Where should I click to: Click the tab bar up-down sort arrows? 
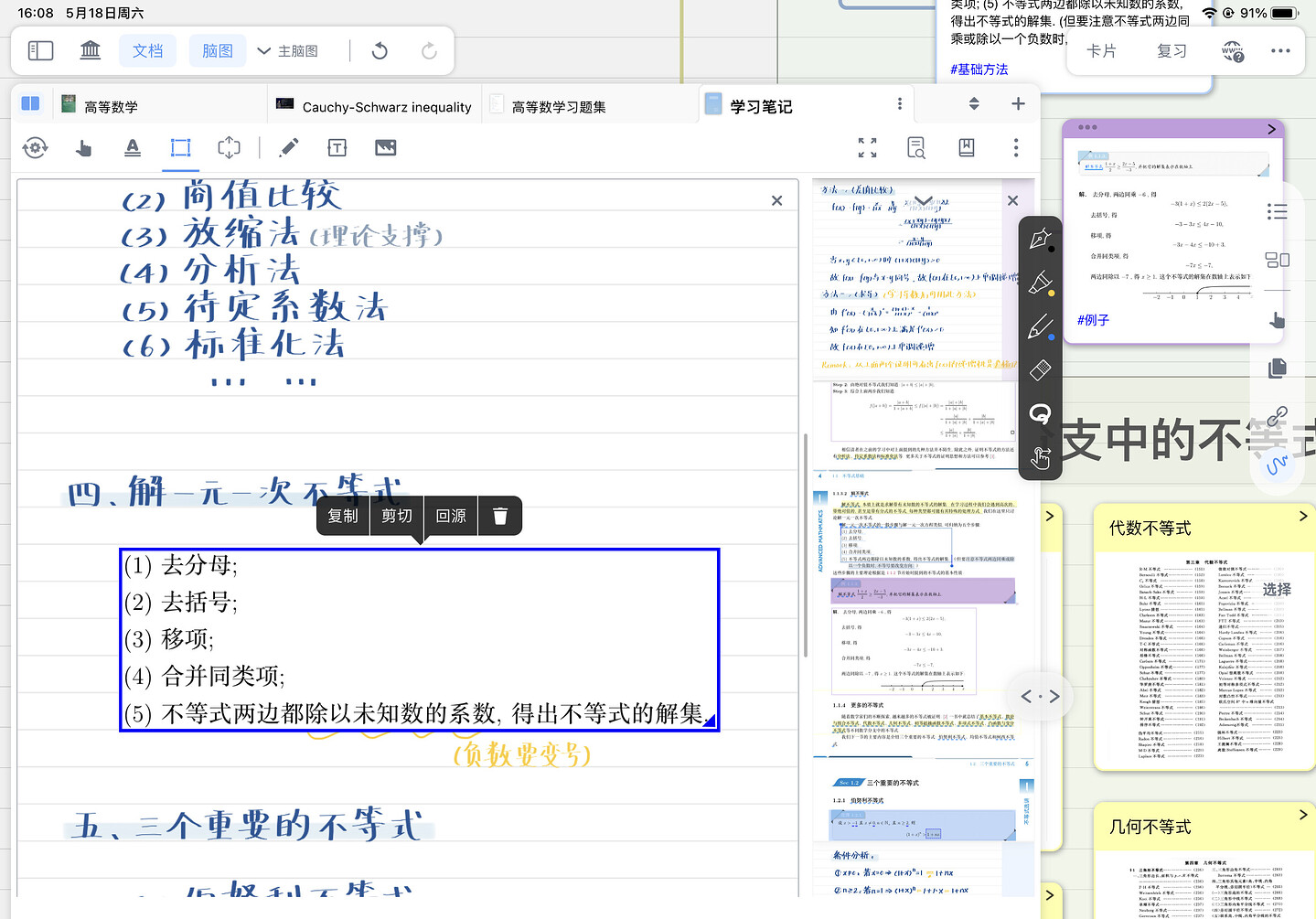(x=974, y=104)
